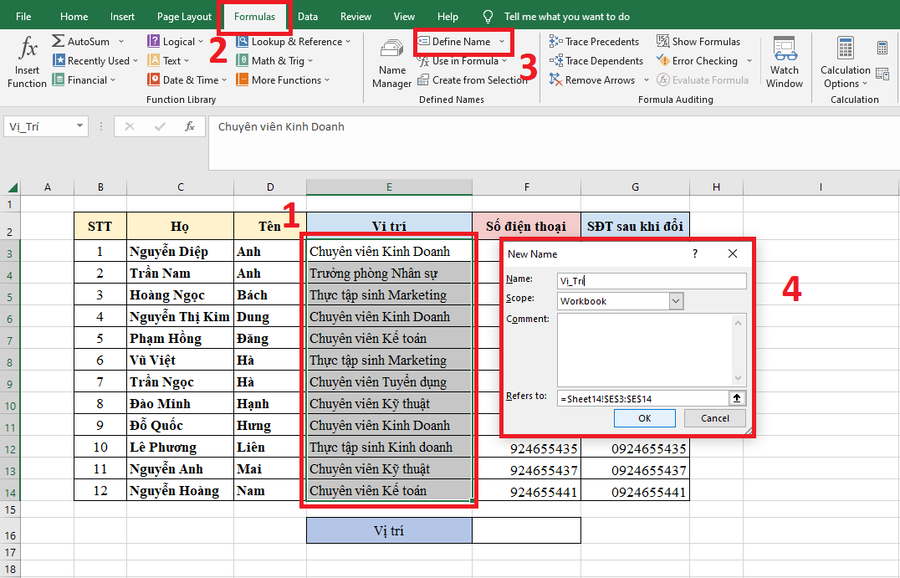Expand the AutoSum dropdown arrow
The image size is (900, 578).
121,41
